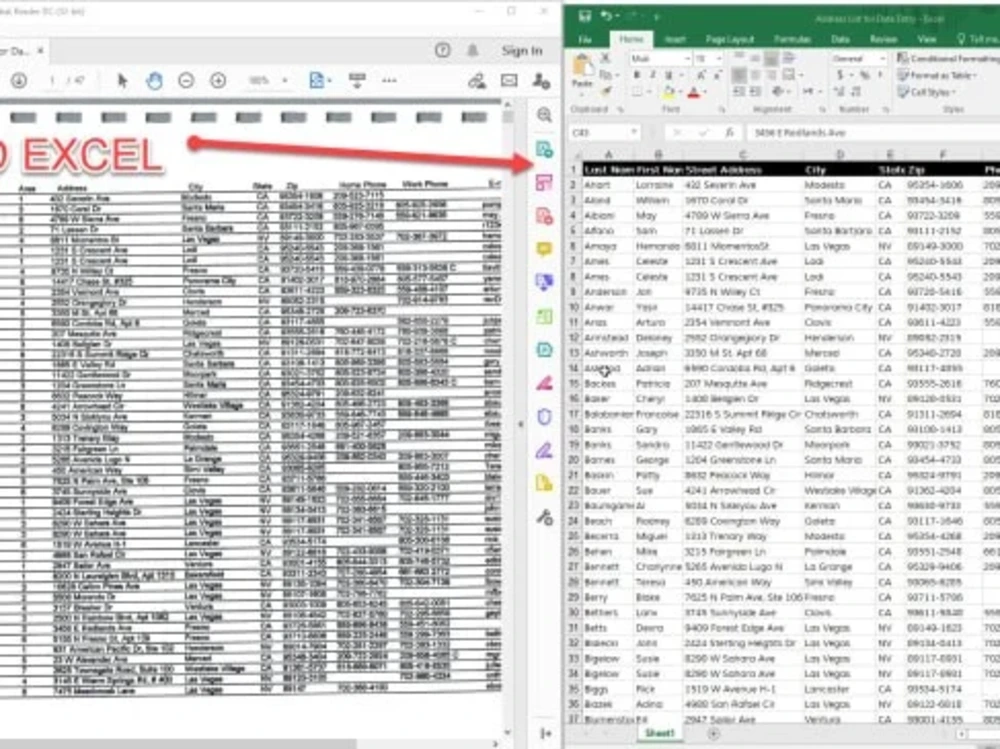The width and height of the screenshot is (1000, 749).
Task: Click the Cut scissors icon in Excel
Action: pyautogui.click(x=606, y=59)
